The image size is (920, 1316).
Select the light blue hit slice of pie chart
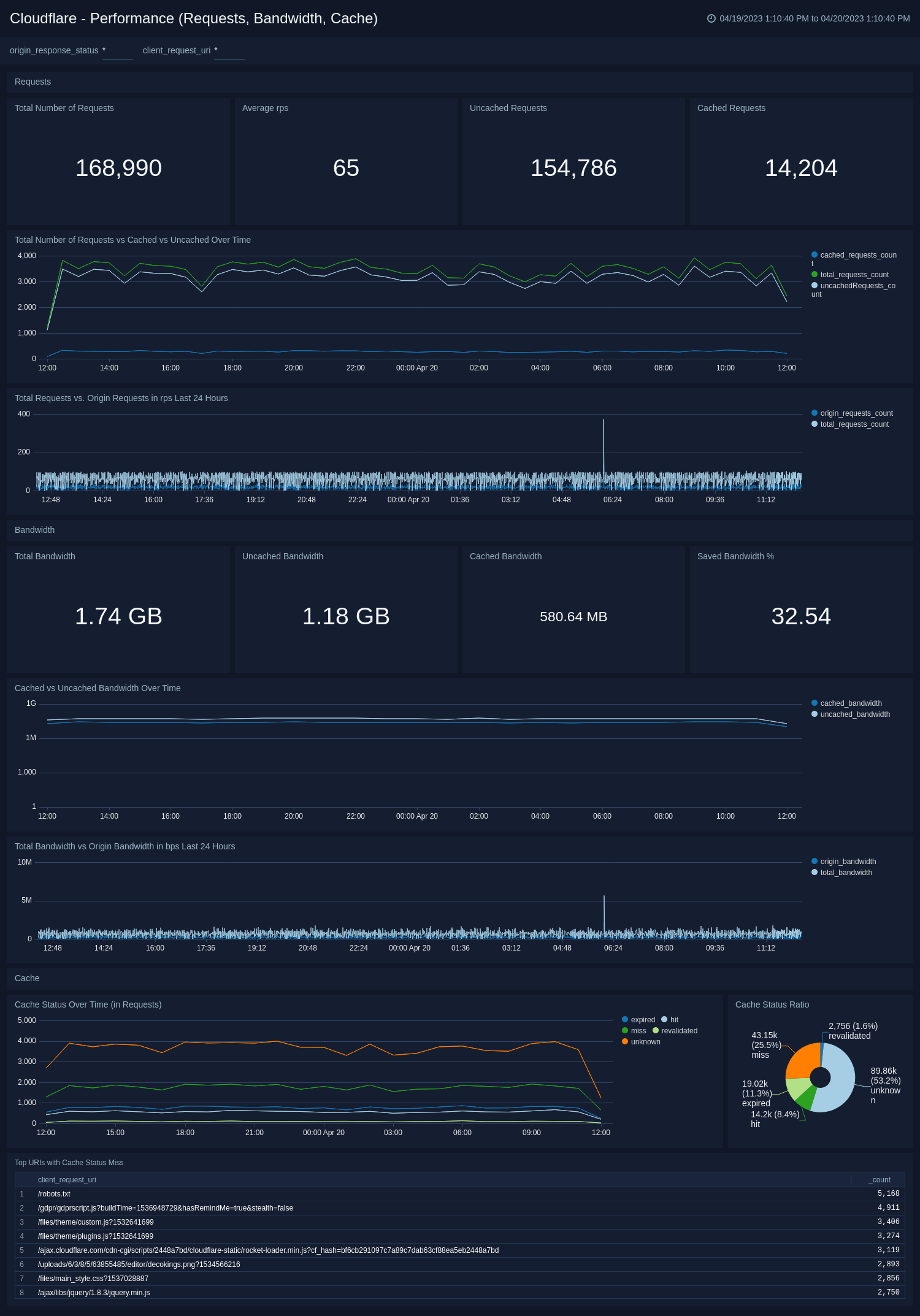tap(838, 1082)
